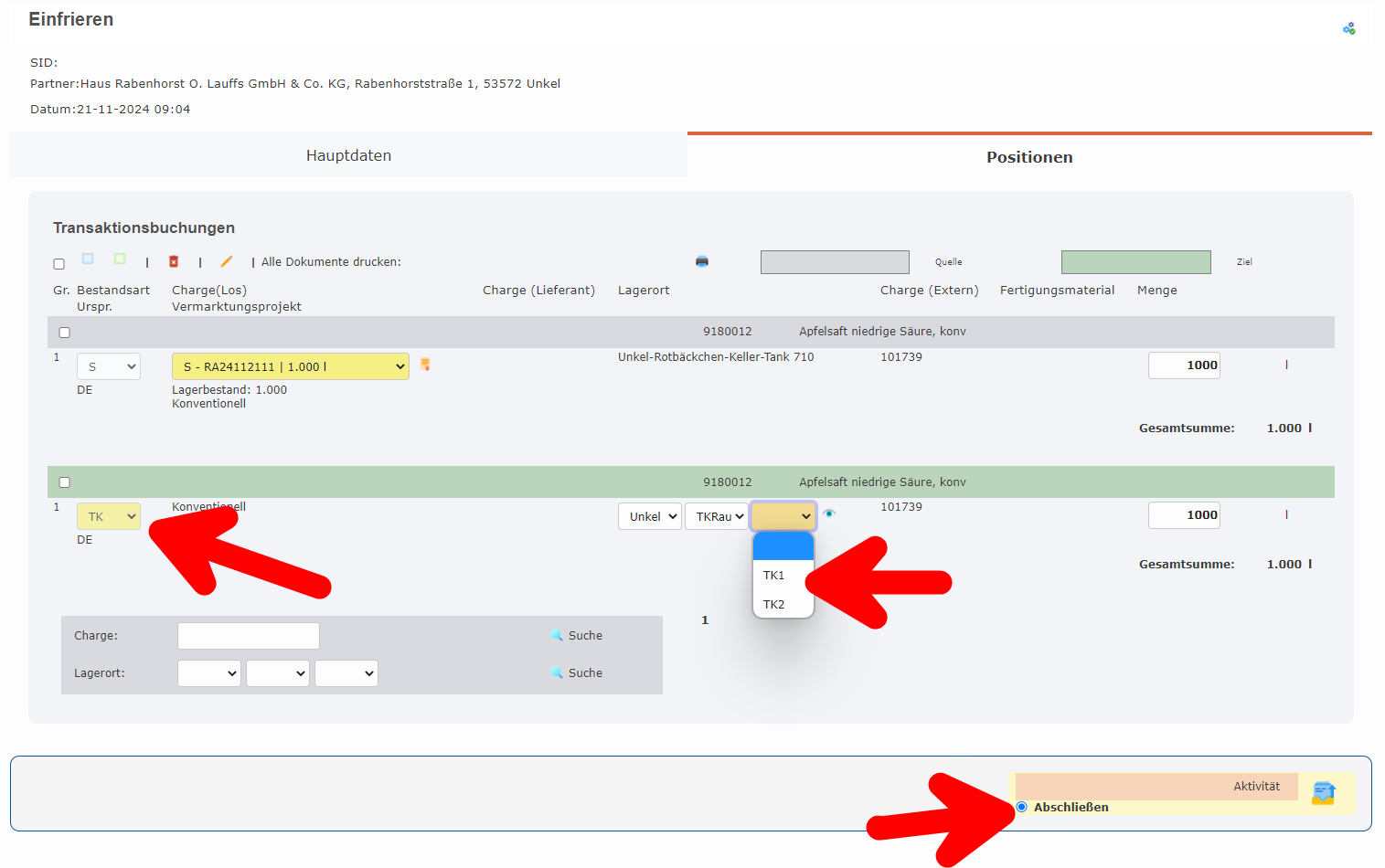The width and height of the screenshot is (1385, 868).
Task: Toggle the select-all checkbox in the toolbar
Action: [59, 264]
